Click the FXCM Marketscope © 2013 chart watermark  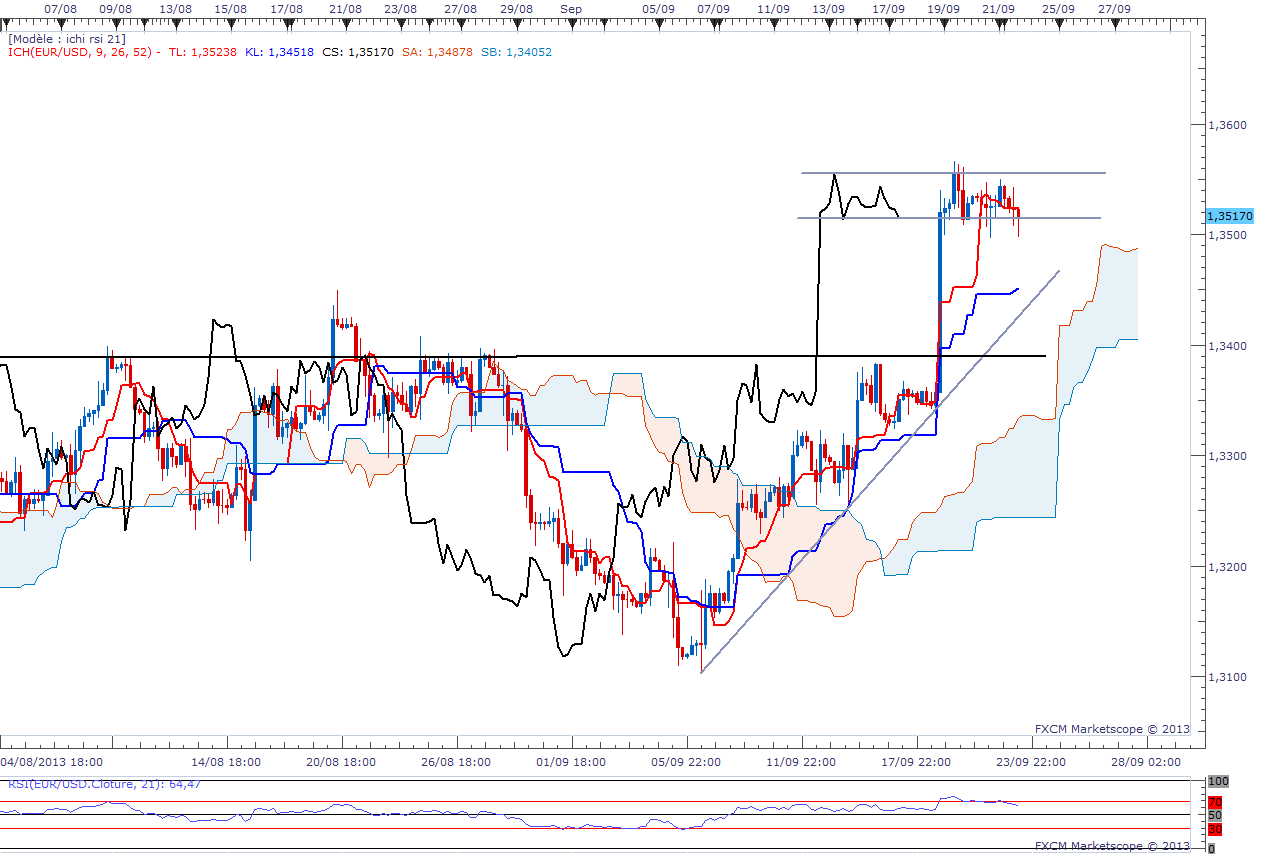click(x=1112, y=729)
